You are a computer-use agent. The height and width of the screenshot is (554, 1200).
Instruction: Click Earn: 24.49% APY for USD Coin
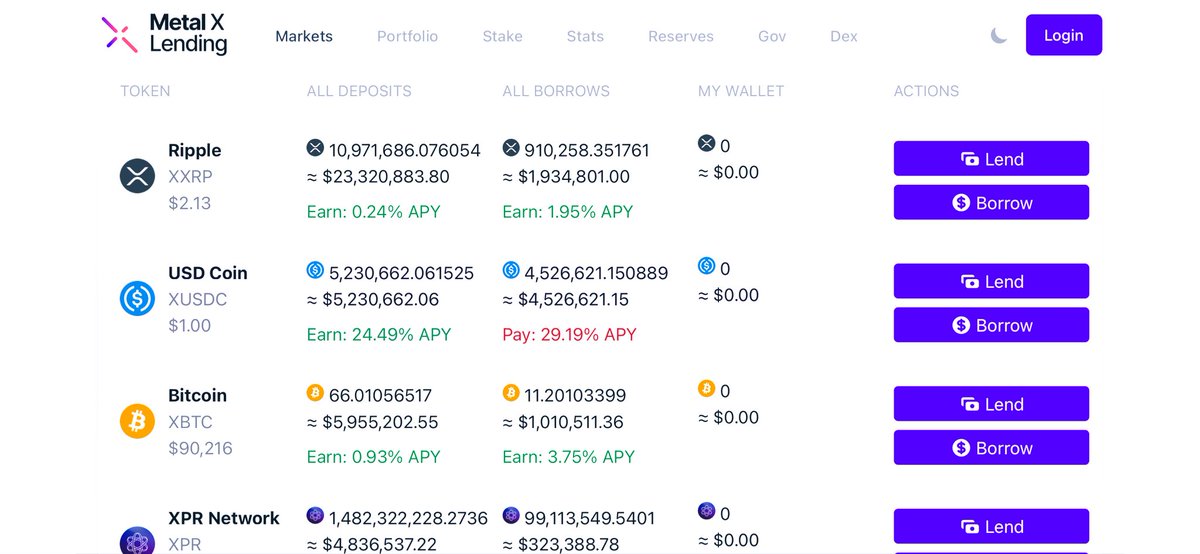[x=379, y=334]
